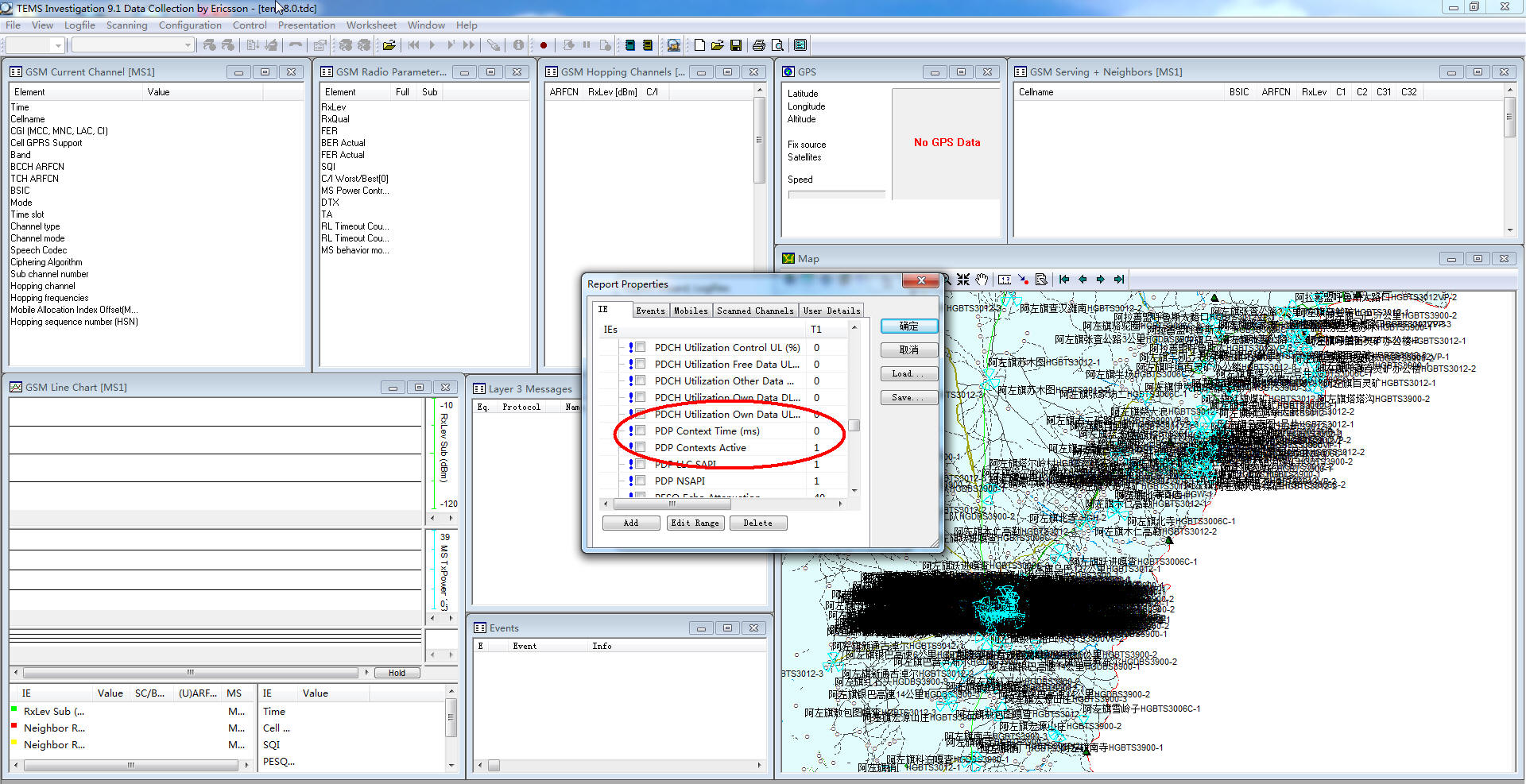Click the Load... button

[x=909, y=373]
